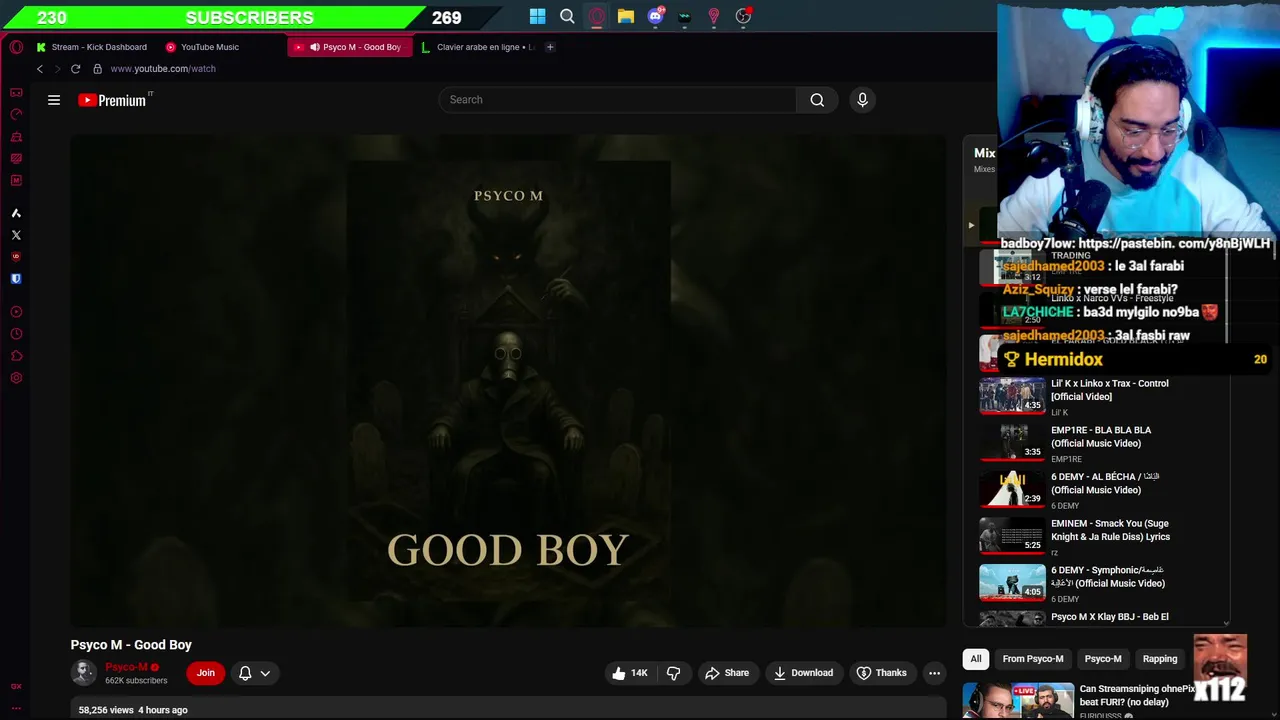Open GX Cleaner in the Opera sidebar

[16, 136]
